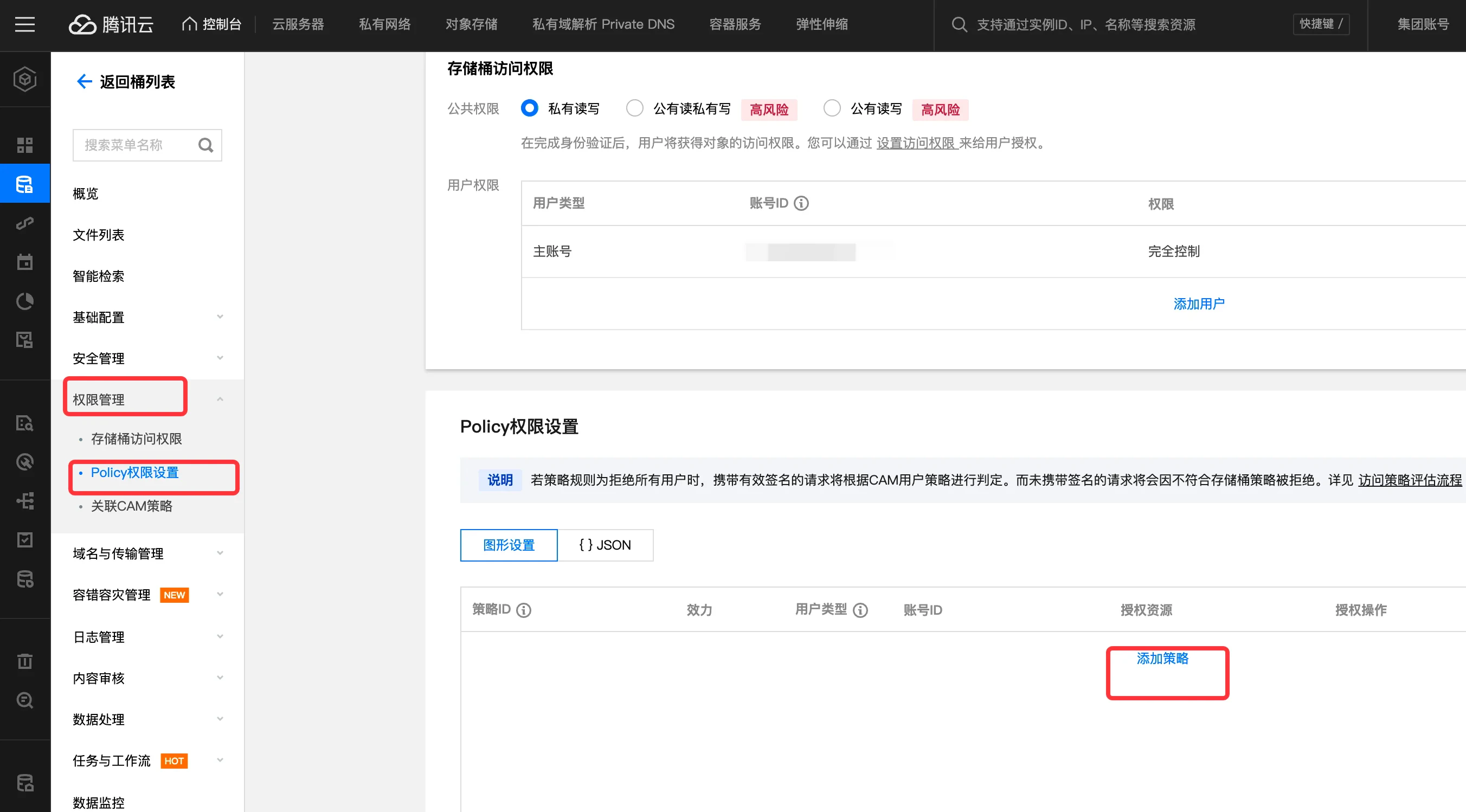Image resolution: width=1466 pixels, height=812 pixels.
Task: Click 添加用户 link
Action: point(1199,304)
